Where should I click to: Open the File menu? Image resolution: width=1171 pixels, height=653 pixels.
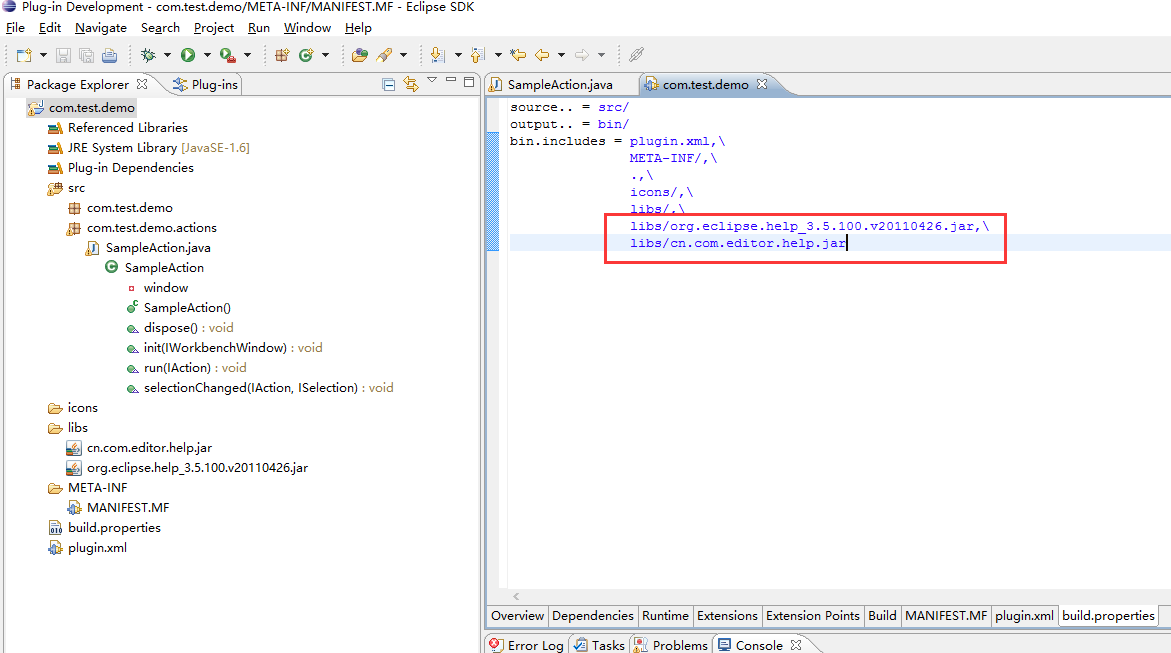(15, 28)
